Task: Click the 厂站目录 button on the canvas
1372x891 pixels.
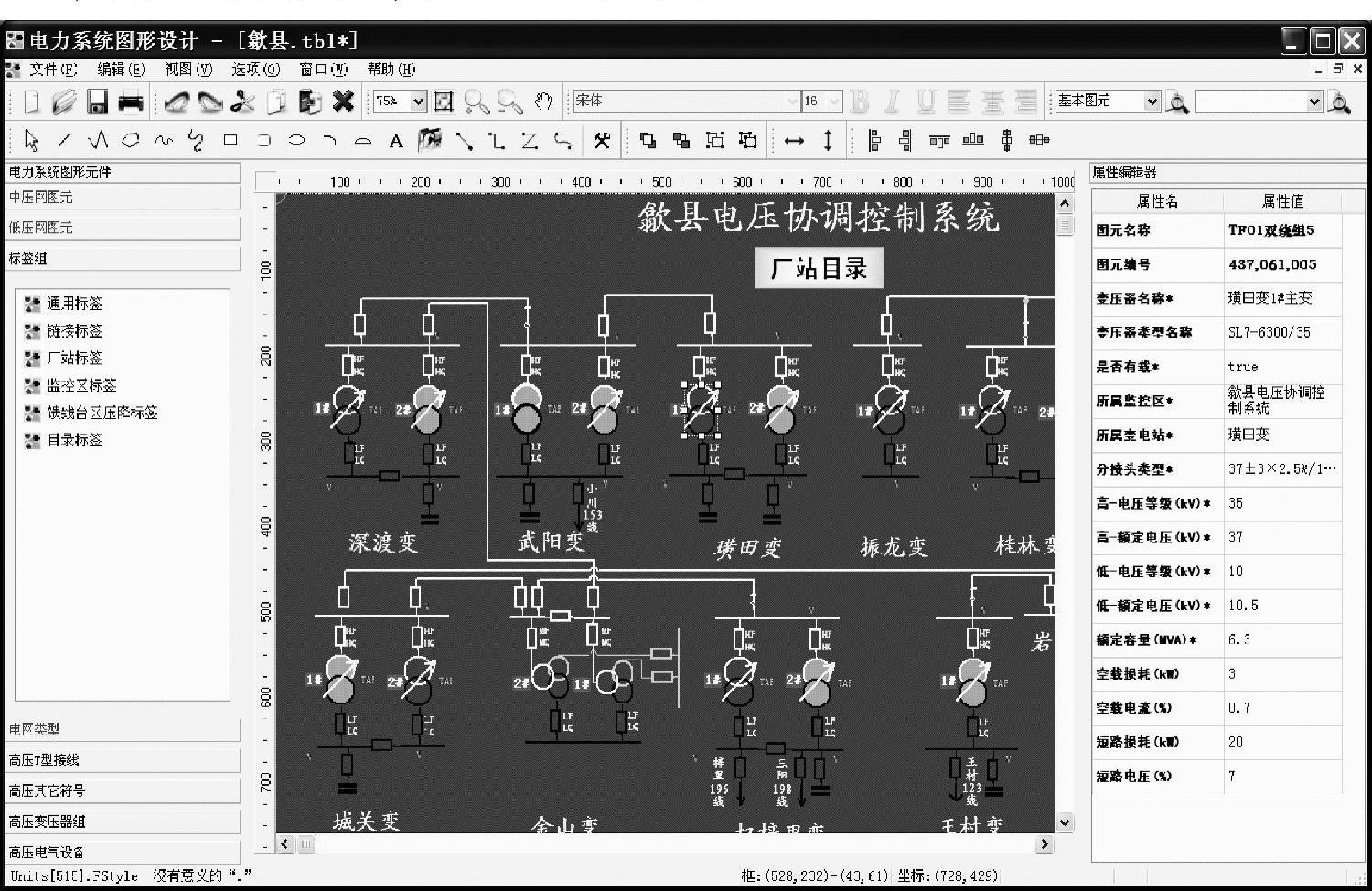Action: point(819,268)
